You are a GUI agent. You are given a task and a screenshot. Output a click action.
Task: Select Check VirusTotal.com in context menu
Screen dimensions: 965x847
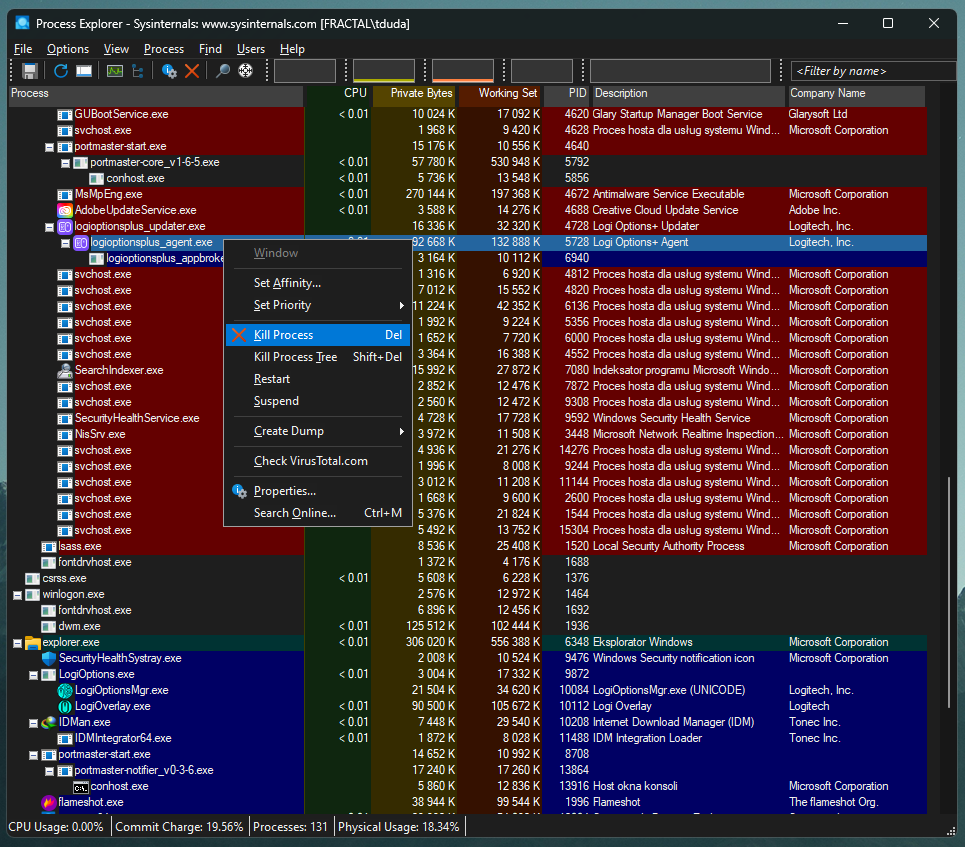(x=311, y=461)
